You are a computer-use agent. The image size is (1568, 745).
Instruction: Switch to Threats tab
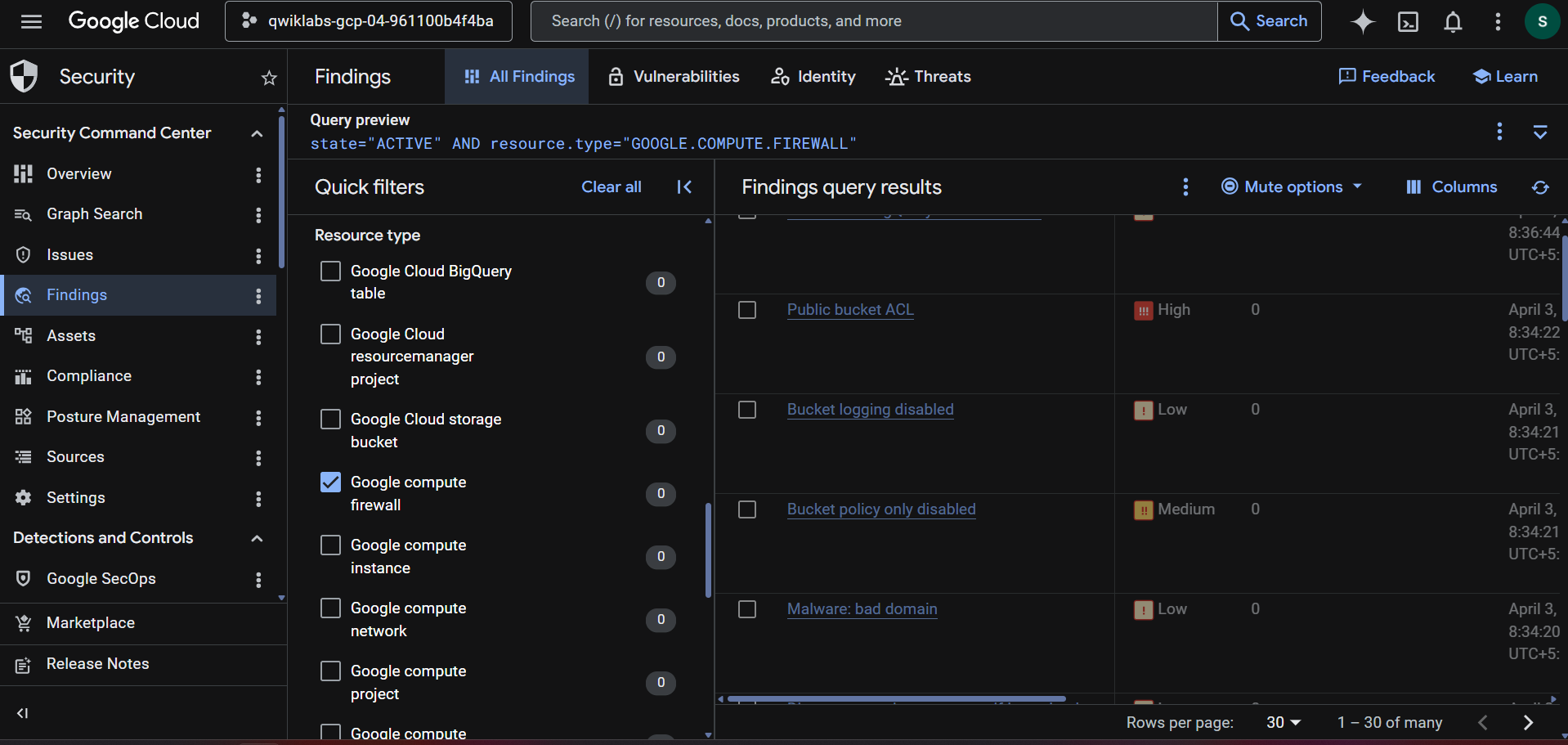point(929,77)
